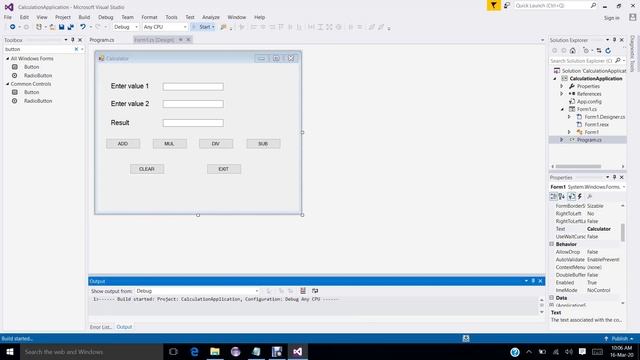
Task: Click the Start debugging button
Action: click(203, 27)
